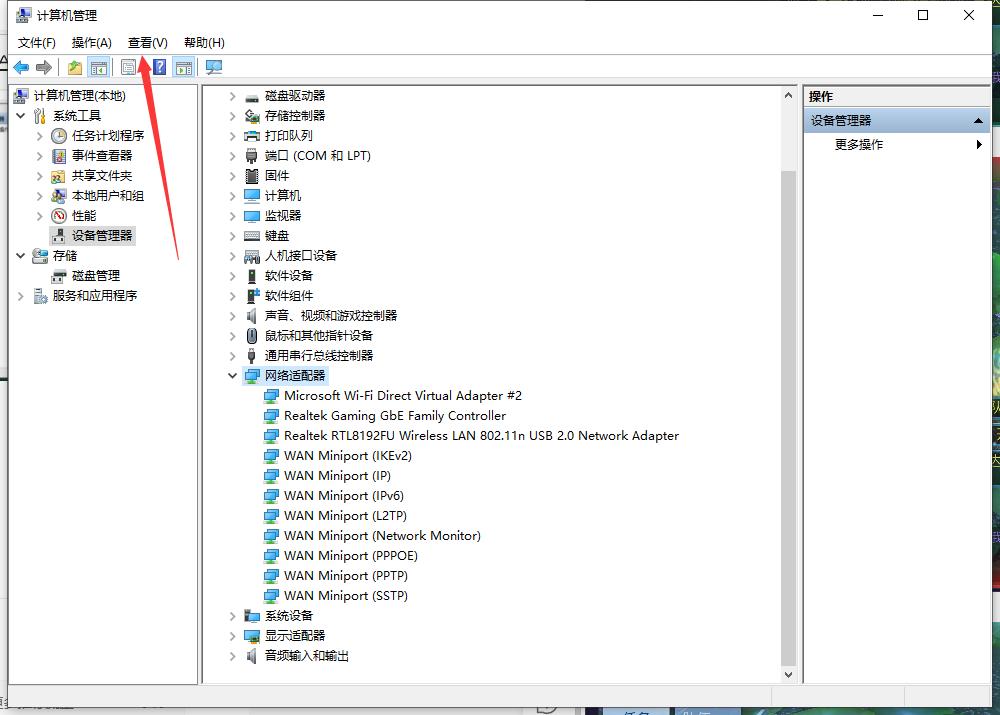Expand the 监视器 category
The width and height of the screenshot is (1000, 715).
(232, 216)
